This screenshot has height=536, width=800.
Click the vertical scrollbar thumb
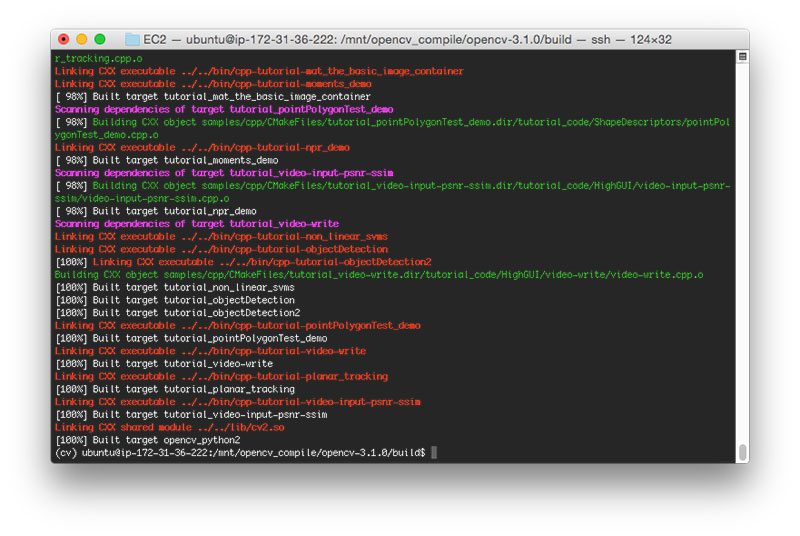(742, 452)
